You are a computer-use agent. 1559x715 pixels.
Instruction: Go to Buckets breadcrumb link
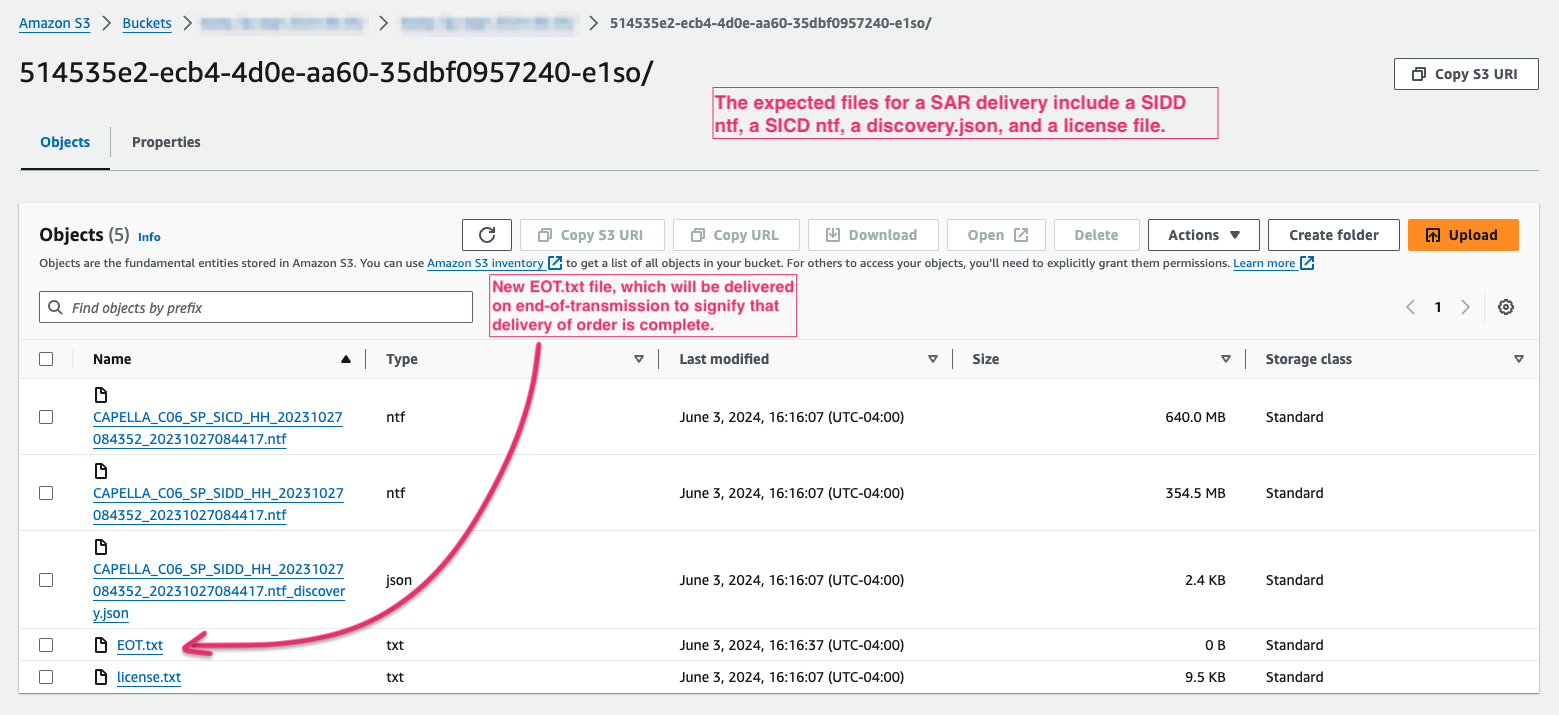[x=147, y=23]
